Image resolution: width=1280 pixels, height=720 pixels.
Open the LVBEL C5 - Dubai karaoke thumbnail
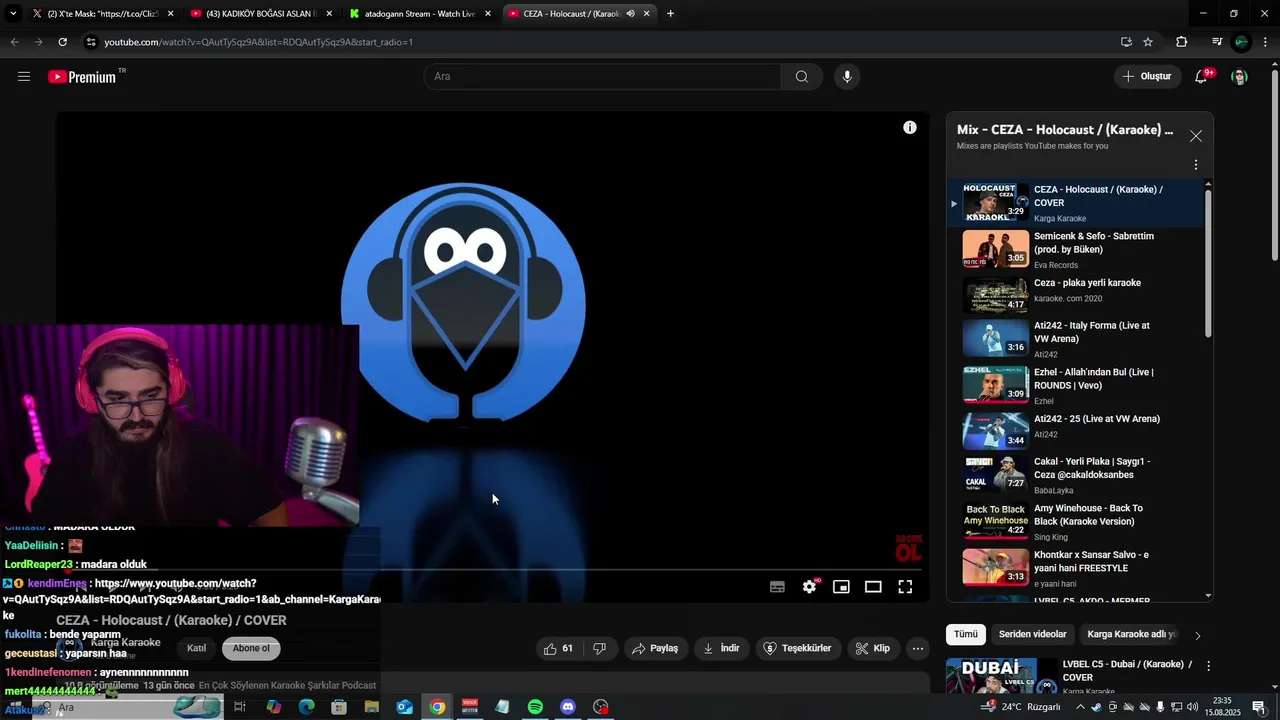pos(1001,675)
